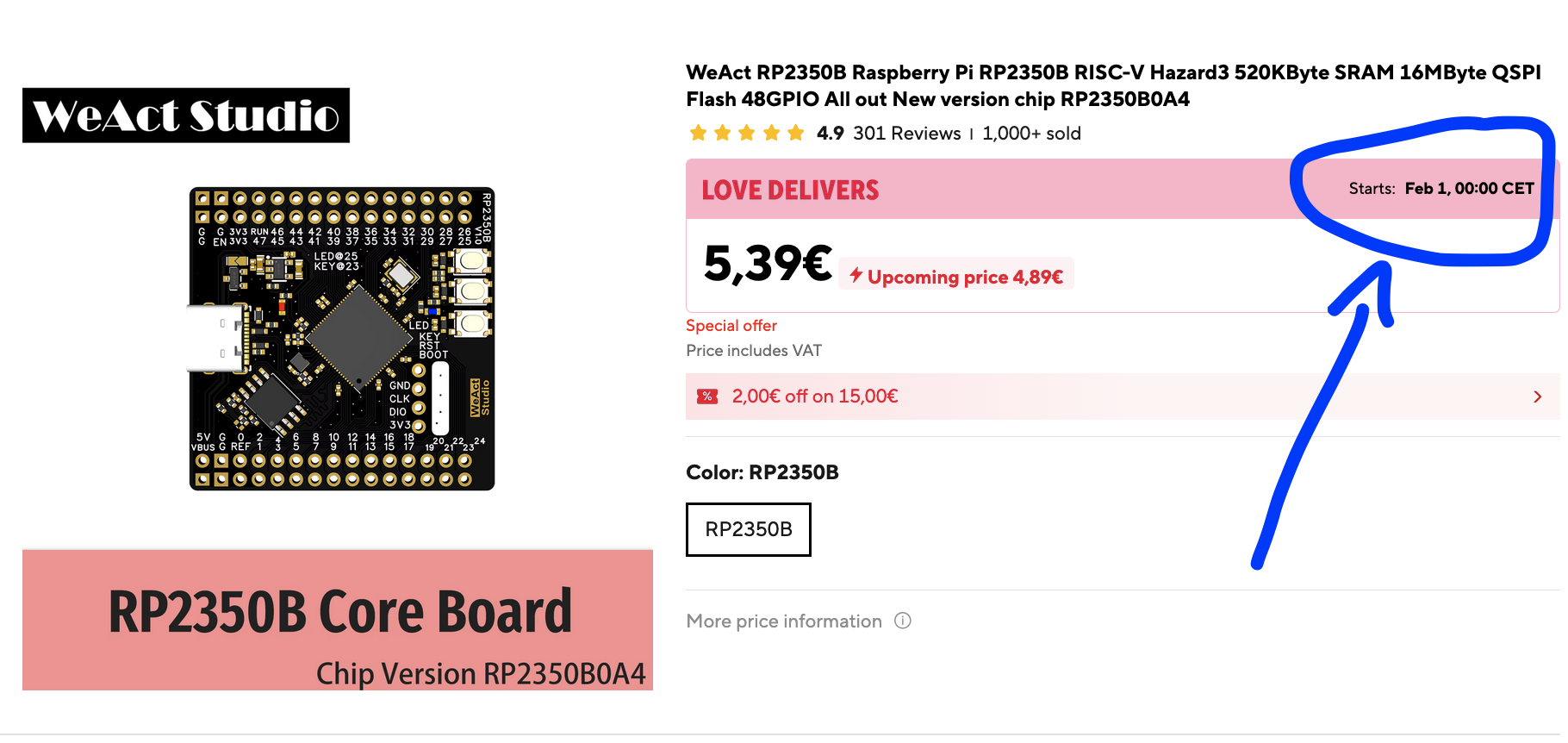Viewport: 1568px width, 743px height.
Task: Click the LOVE DELIVERS promotion banner
Action: pos(790,190)
